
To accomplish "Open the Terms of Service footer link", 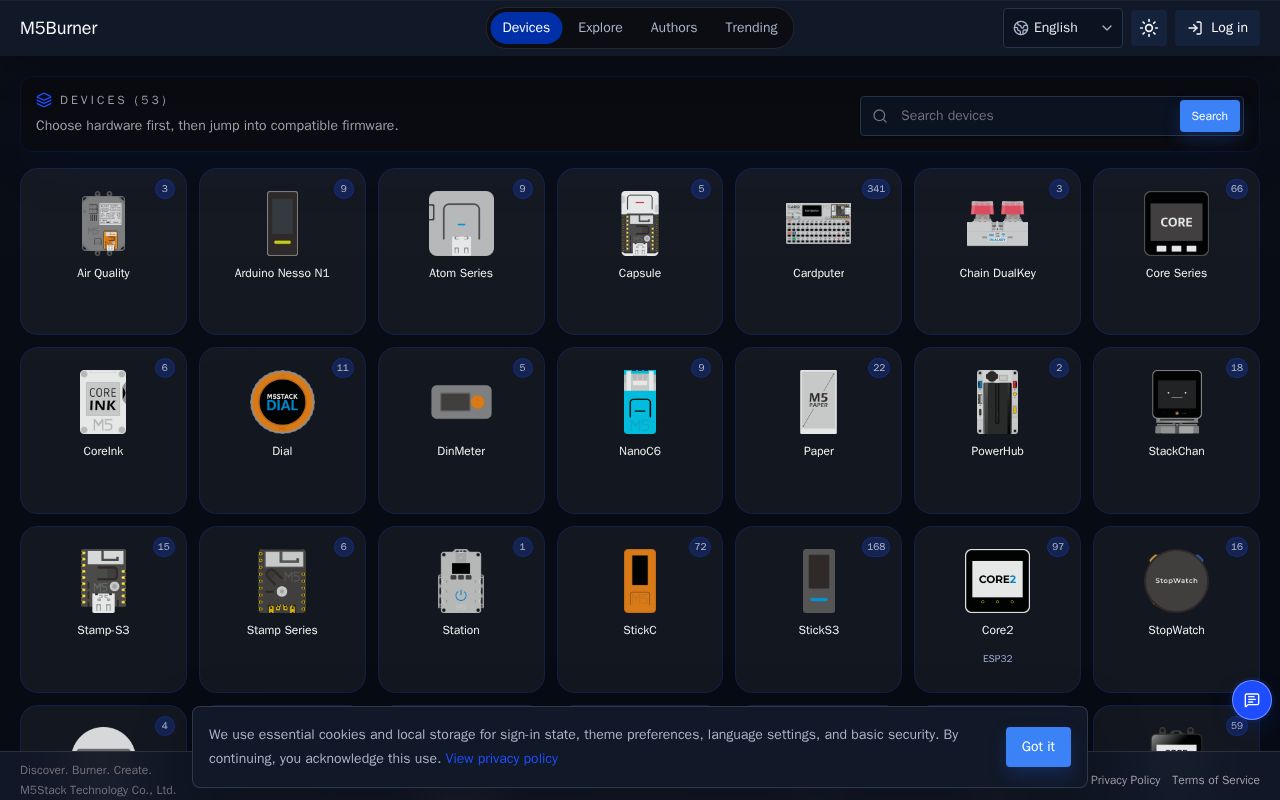I will pyautogui.click(x=1216, y=780).
